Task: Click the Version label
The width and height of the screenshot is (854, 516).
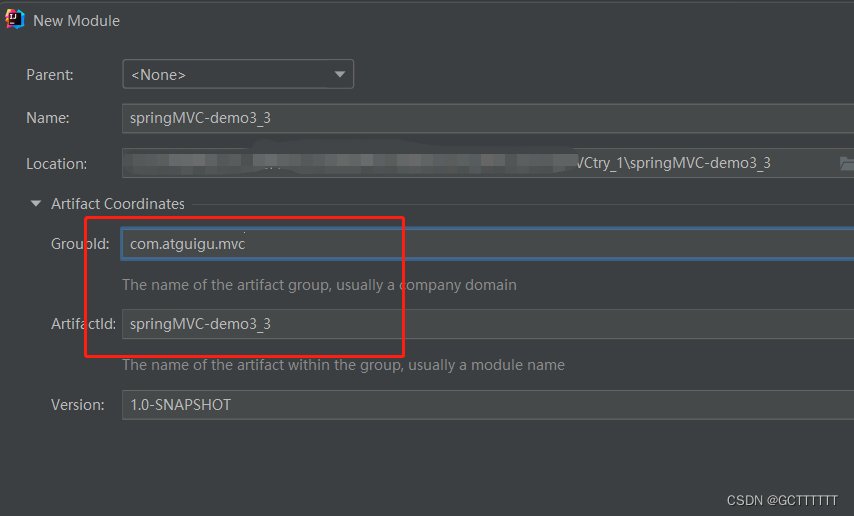Action: (77, 405)
